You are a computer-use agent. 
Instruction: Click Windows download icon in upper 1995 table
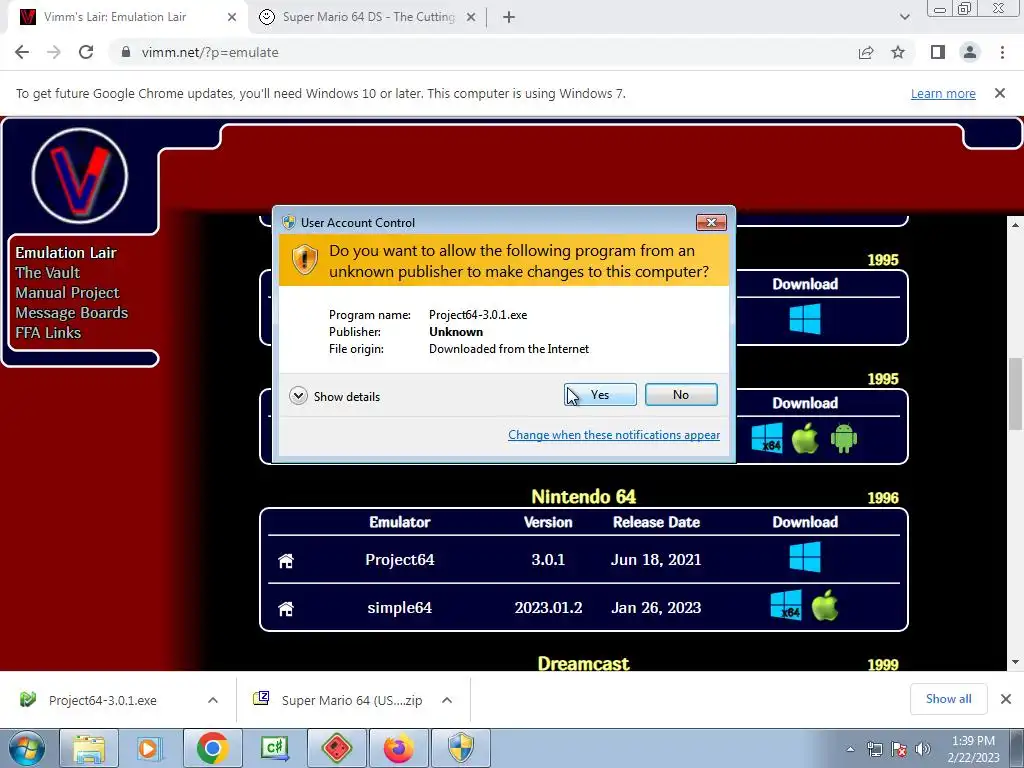pyautogui.click(x=805, y=319)
